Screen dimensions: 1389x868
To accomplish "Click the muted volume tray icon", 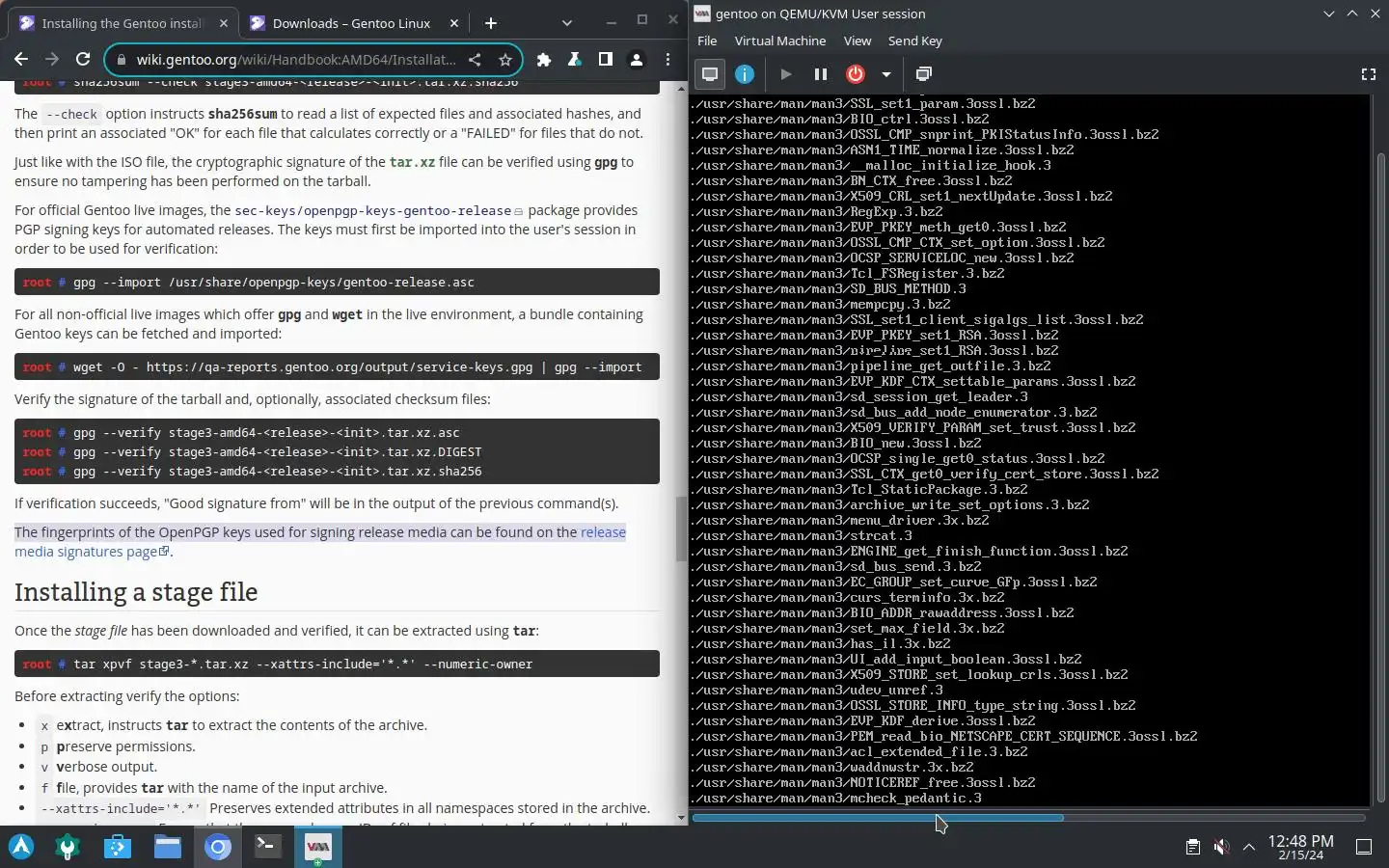I will [1221, 847].
